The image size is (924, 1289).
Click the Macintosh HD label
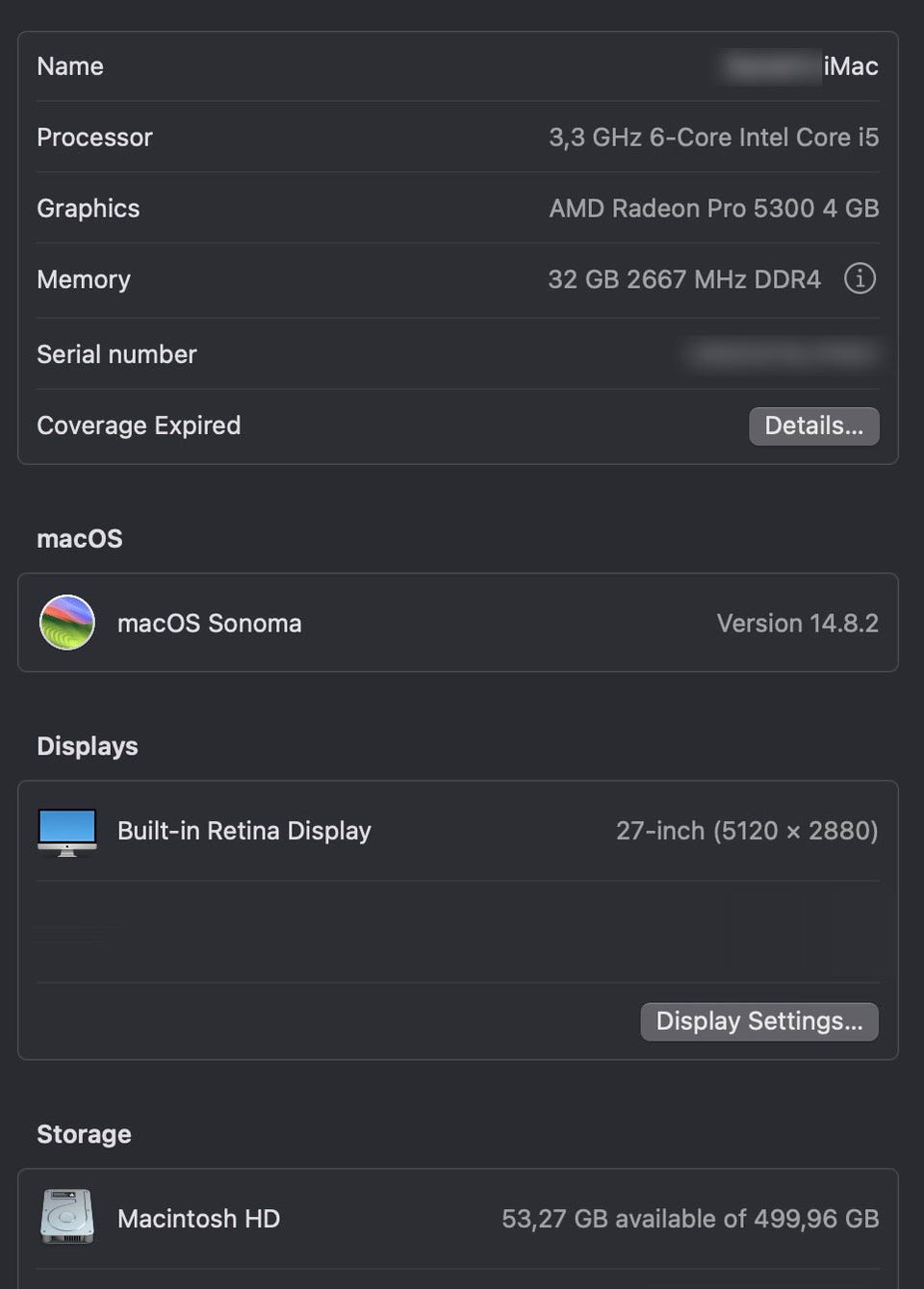click(198, 1219)
